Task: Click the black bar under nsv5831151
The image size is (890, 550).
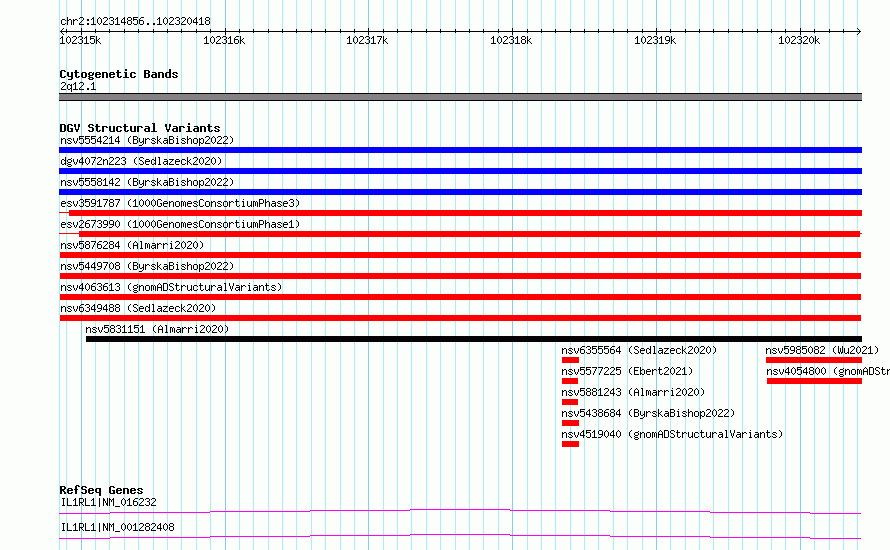Action: coord(474,339)
